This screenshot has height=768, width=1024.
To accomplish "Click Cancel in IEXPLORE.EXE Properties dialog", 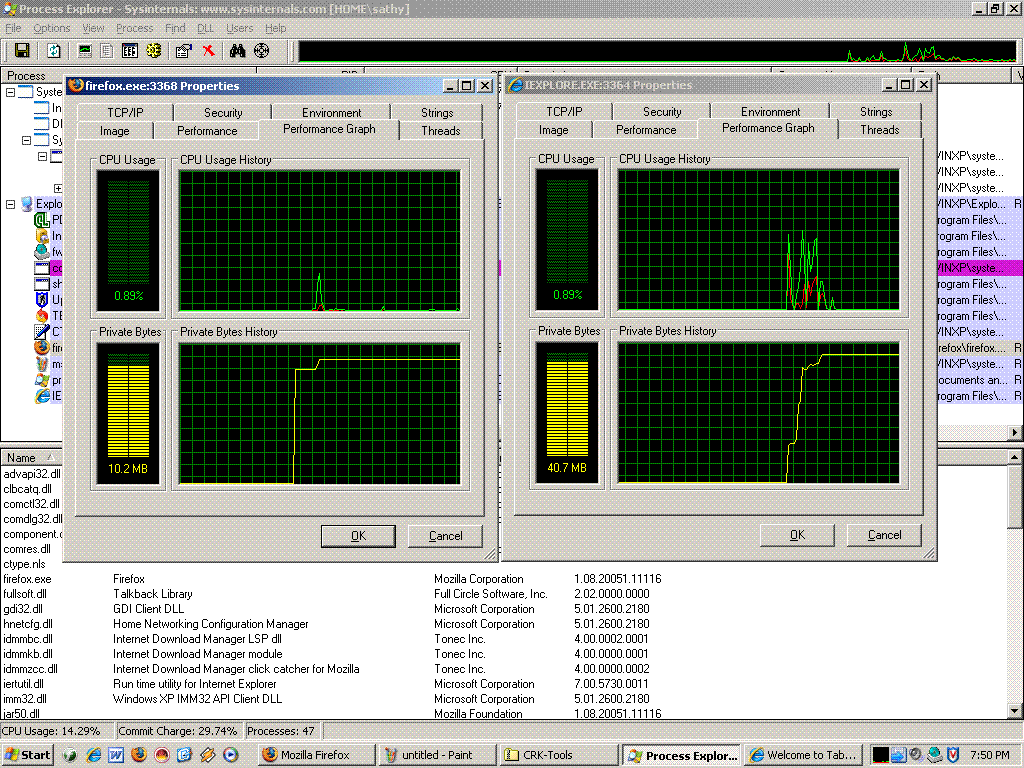I will 884,535.
